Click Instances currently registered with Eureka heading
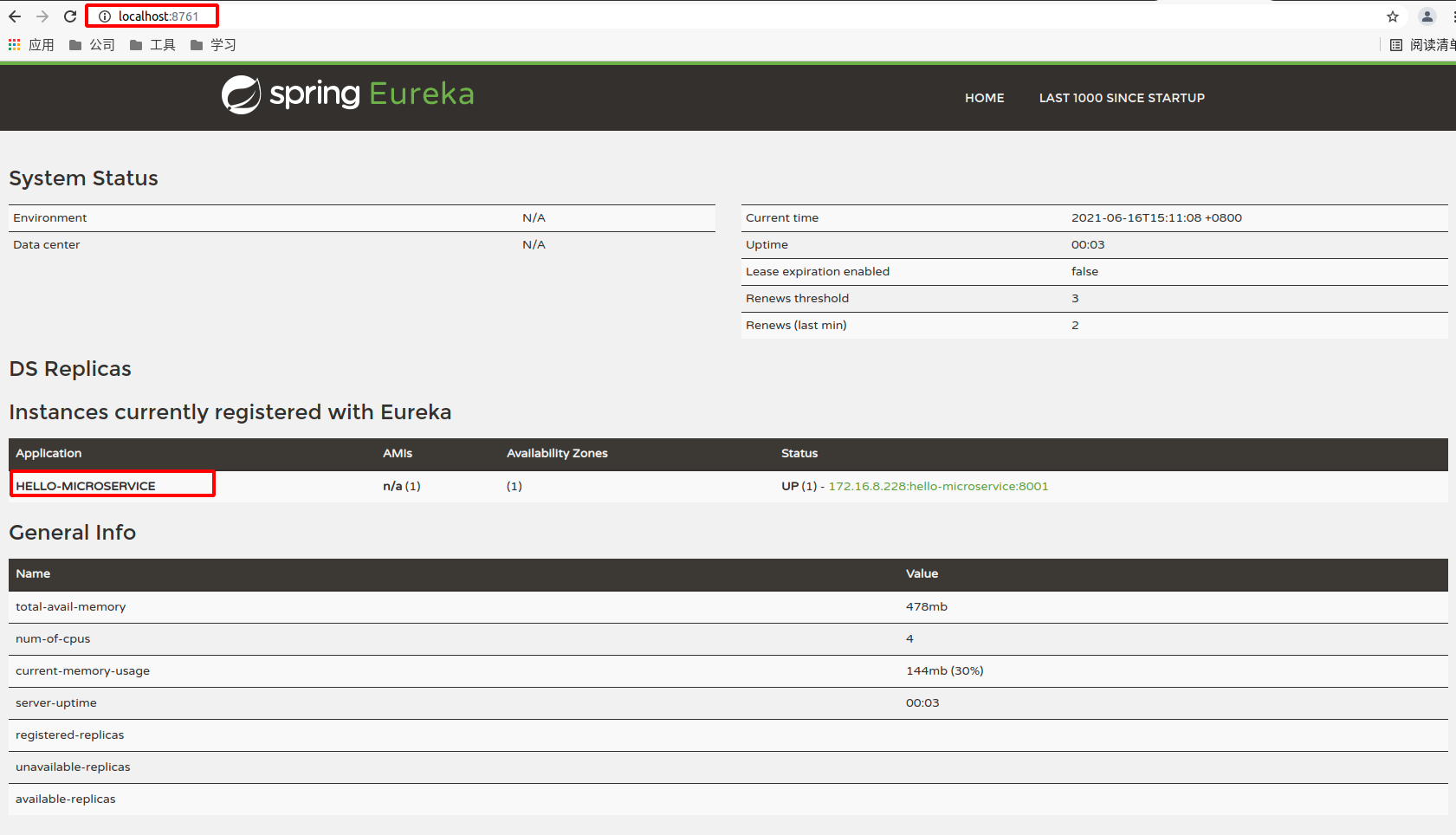Screen dimensions: 1456x835 point(230,411)
